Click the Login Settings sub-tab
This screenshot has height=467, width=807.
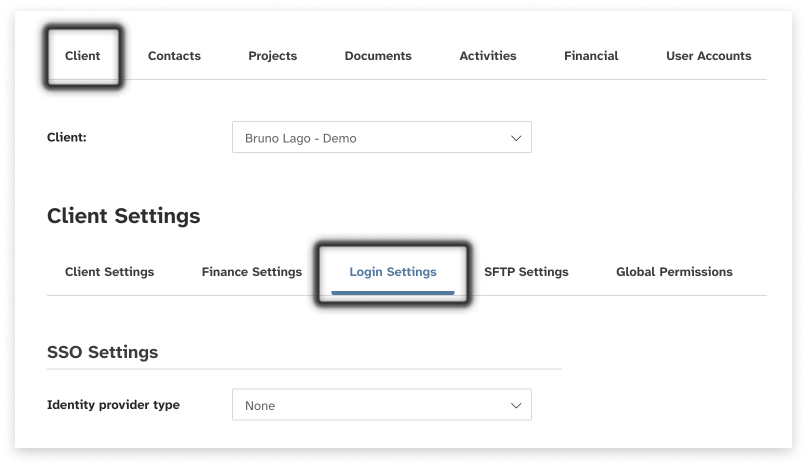tap(393, 272)
